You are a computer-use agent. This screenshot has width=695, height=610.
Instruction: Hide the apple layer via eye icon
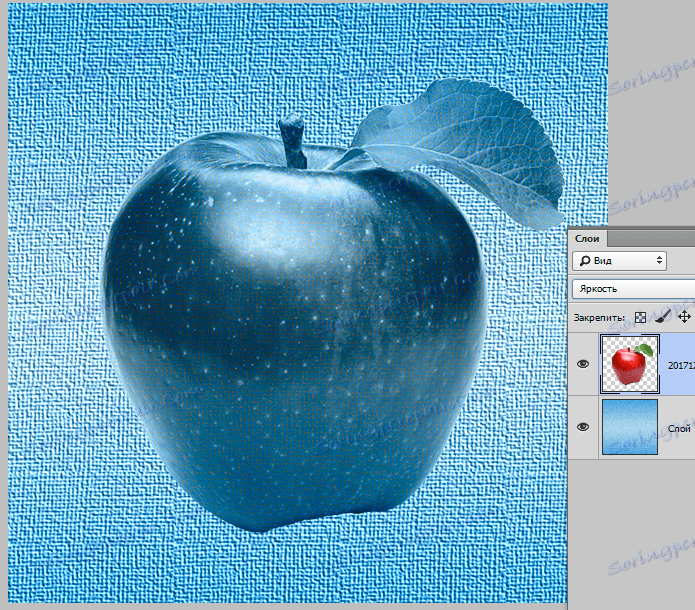coord(583,364)
